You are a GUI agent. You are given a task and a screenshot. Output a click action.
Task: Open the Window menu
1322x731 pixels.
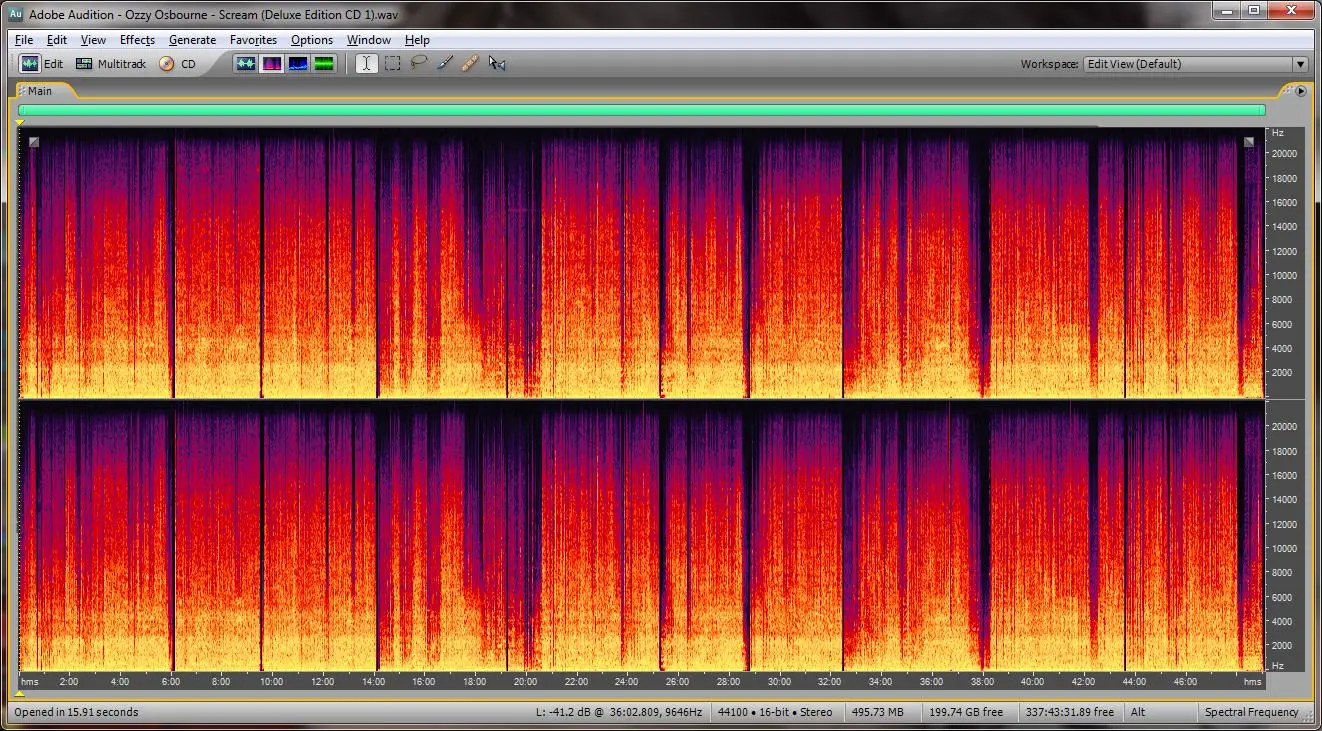(369, 40)
